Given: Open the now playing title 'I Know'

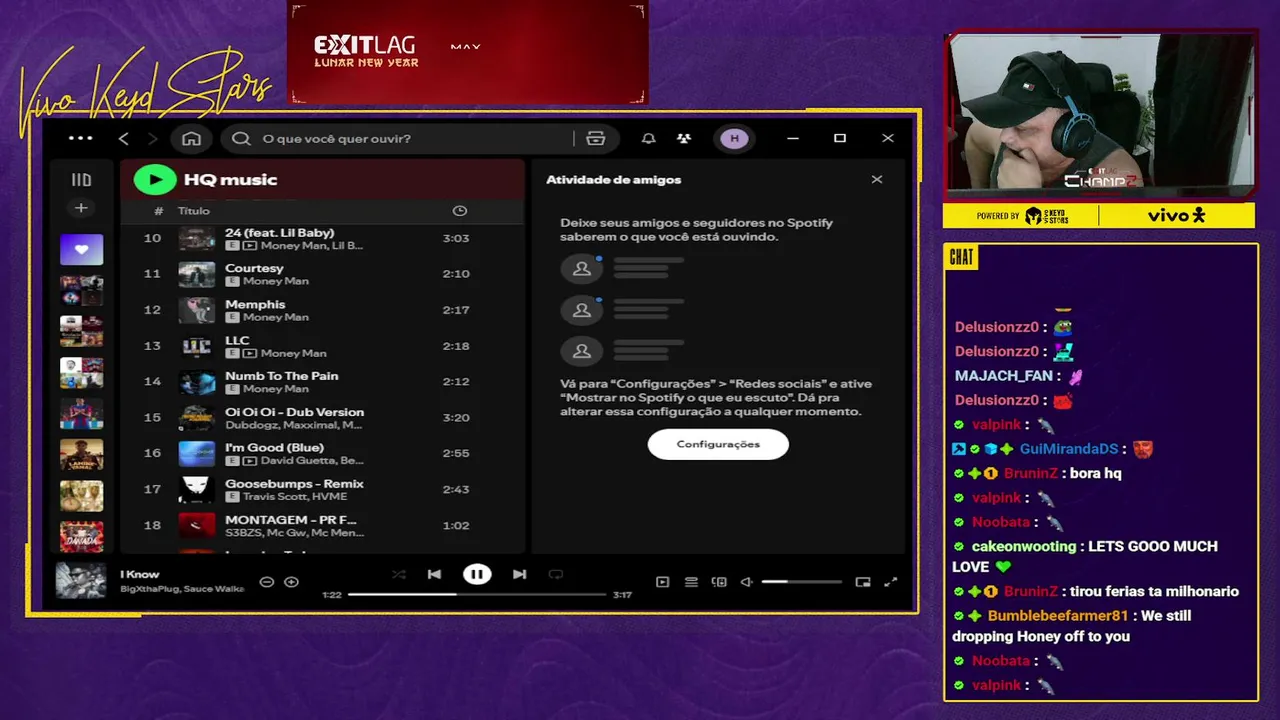Looking at the screenshot, I should tap(140, 574).
